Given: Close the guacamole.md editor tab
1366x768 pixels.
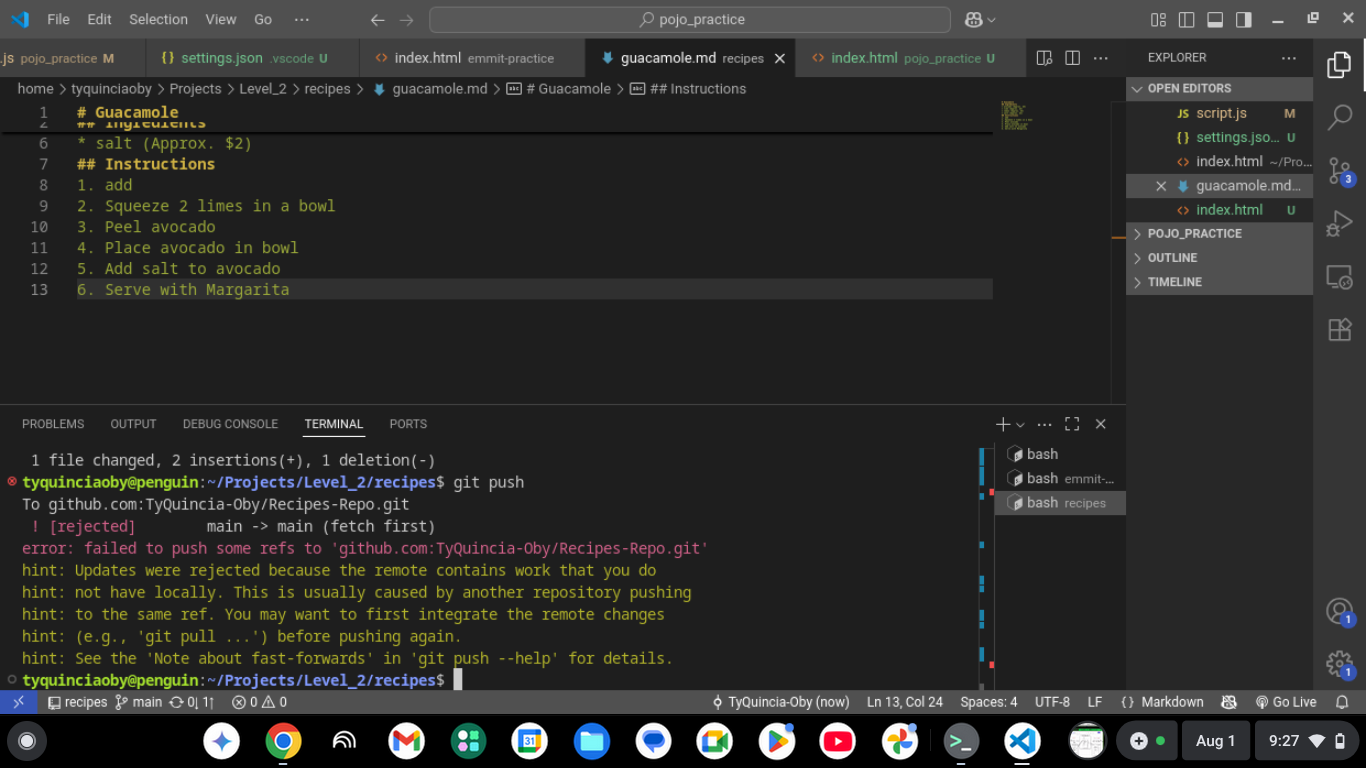Looking at the screenshot, I should (781, 58).
